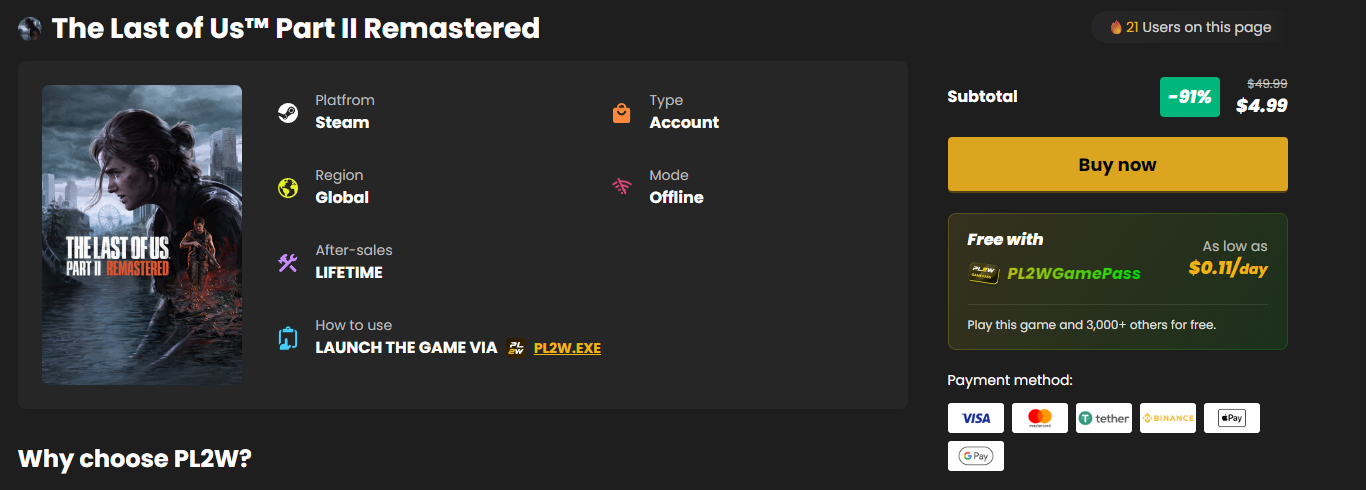Click the PL2WGamePass card icon

tap(984, 272)
